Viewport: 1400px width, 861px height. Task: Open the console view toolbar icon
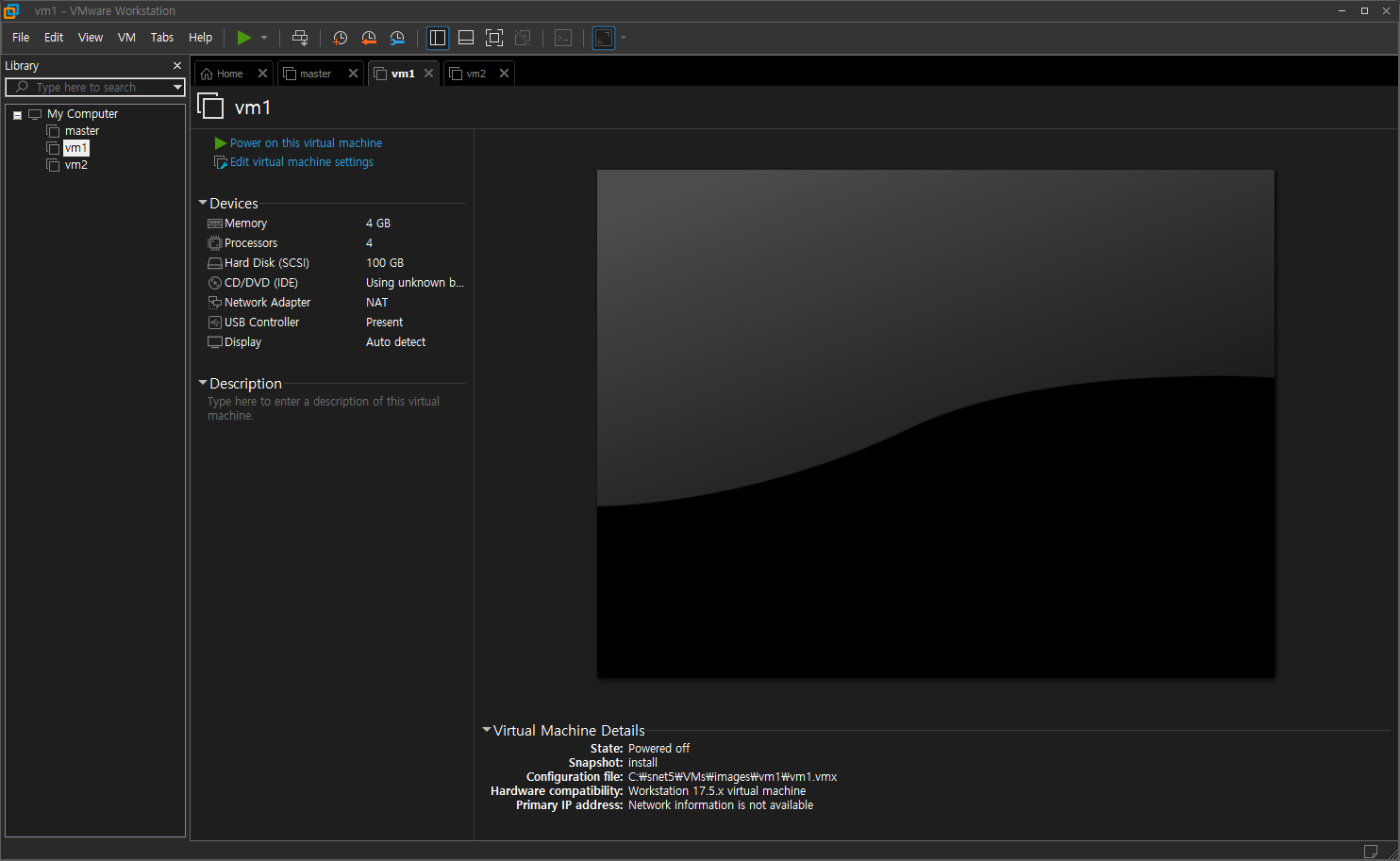pos(563,38)
